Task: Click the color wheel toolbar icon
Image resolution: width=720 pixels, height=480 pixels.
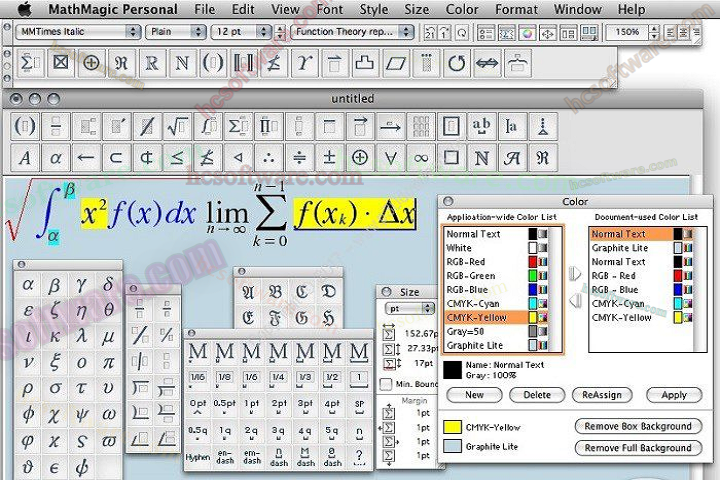Action: [x=528, y=33]
